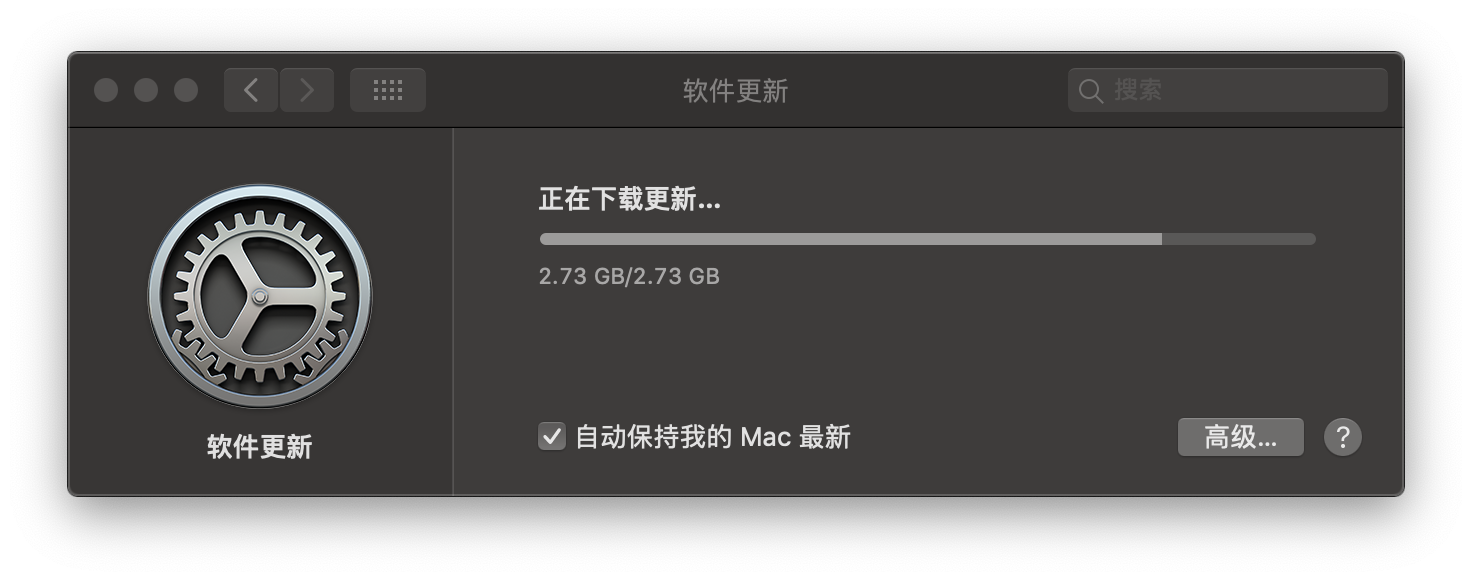Zoom the window with the third traffic light
The image size is (1472, 580).
click(186, 90)
